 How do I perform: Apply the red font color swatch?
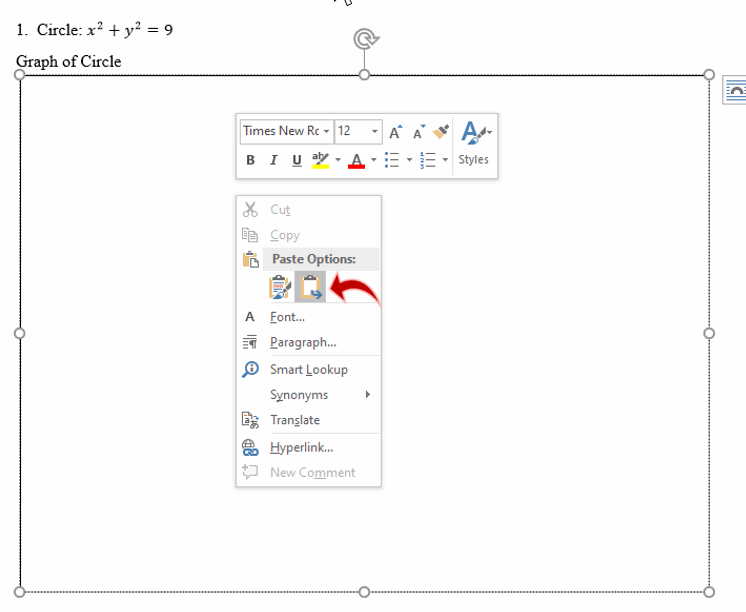(x=356, y=160)
